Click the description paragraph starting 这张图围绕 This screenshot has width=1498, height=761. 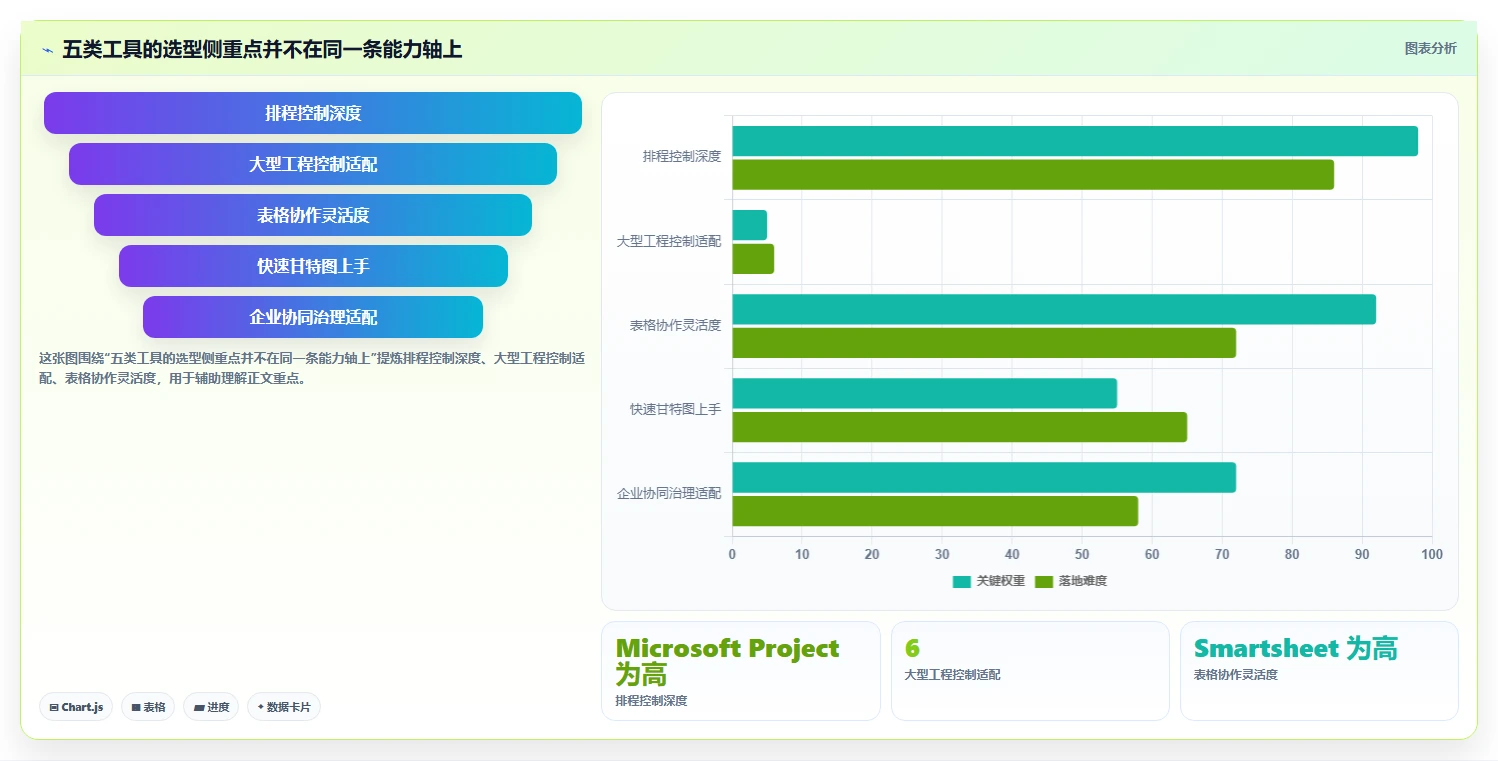tap(312, 368)
